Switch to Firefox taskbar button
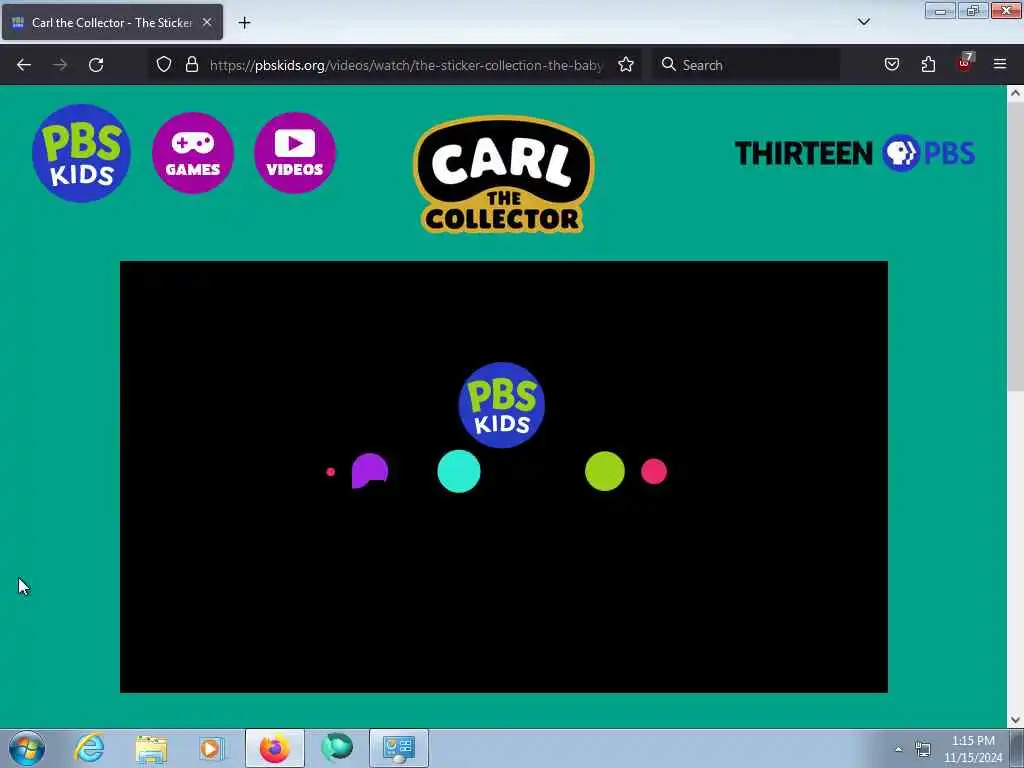The height and width of the screenshot is (768, 1024). pyautogui.click(x=275, y=748)
